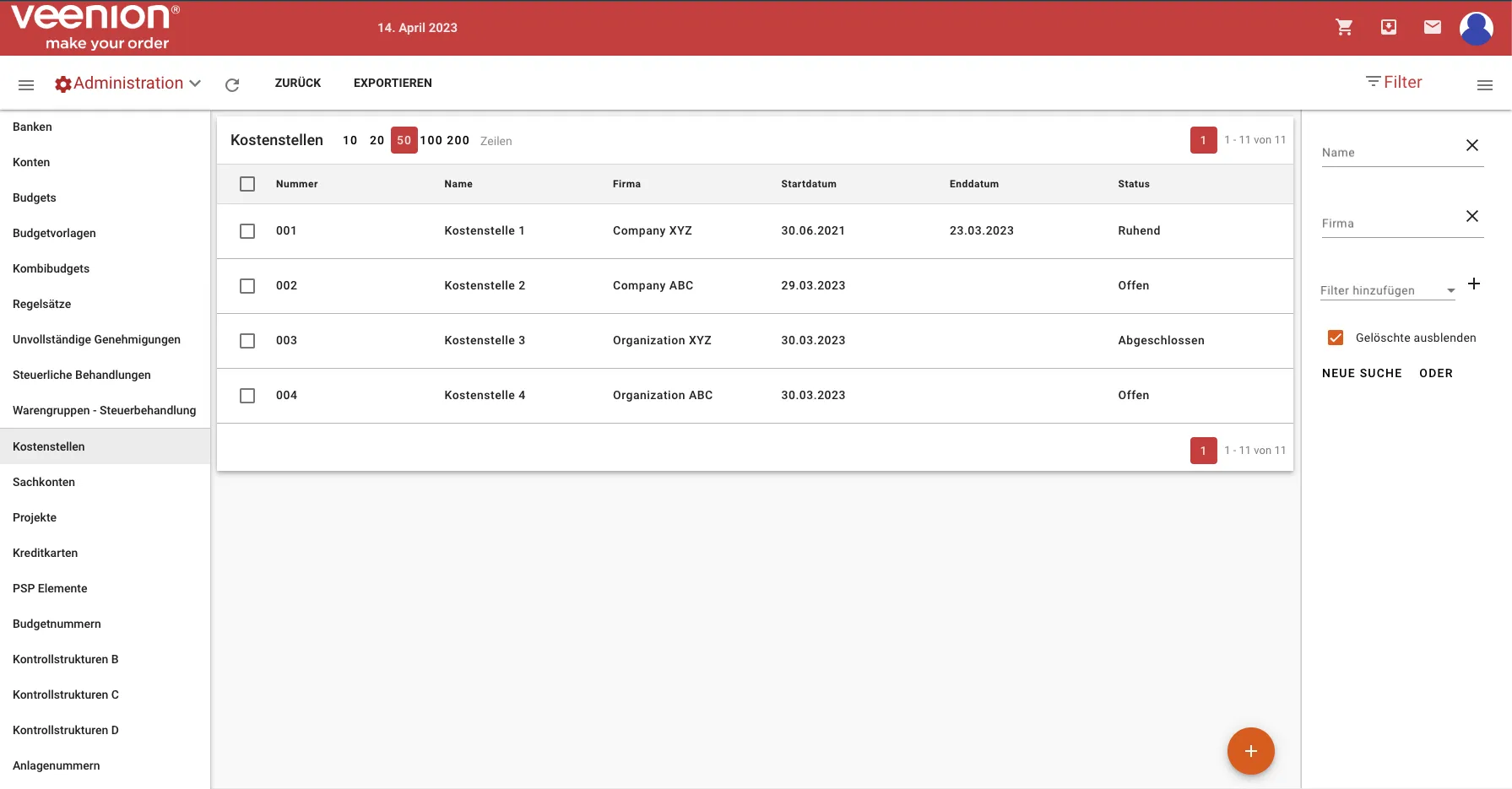Clear the Name filter with X icon

(x=1471, y=145)
